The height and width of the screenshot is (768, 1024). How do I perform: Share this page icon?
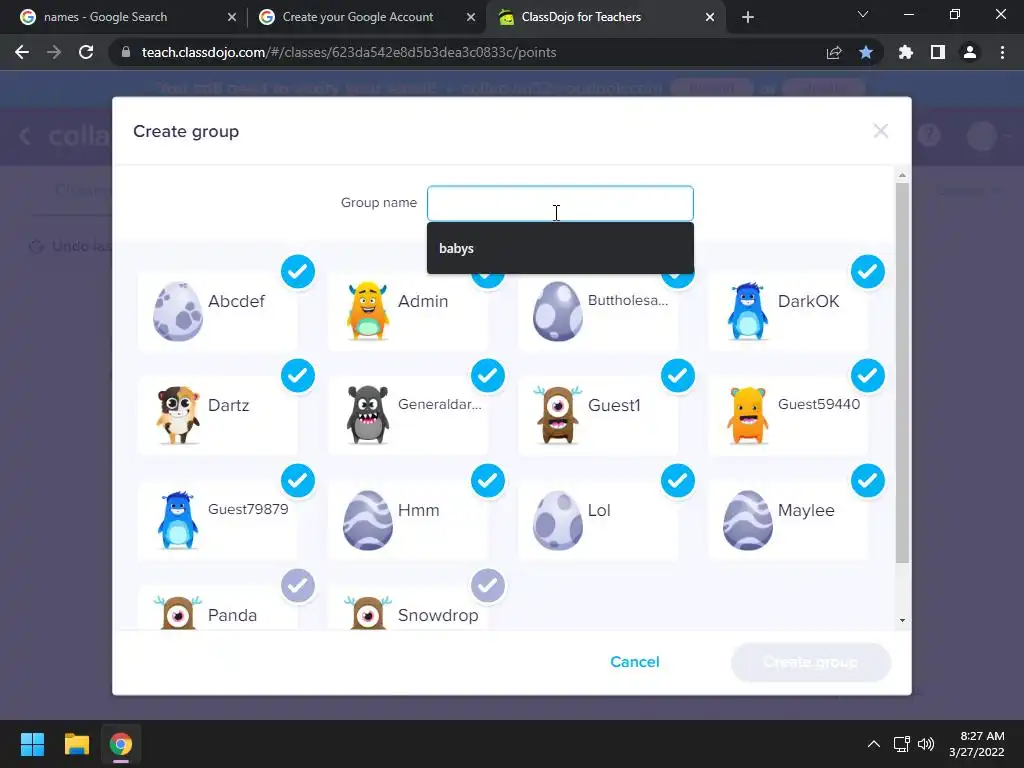834,52
